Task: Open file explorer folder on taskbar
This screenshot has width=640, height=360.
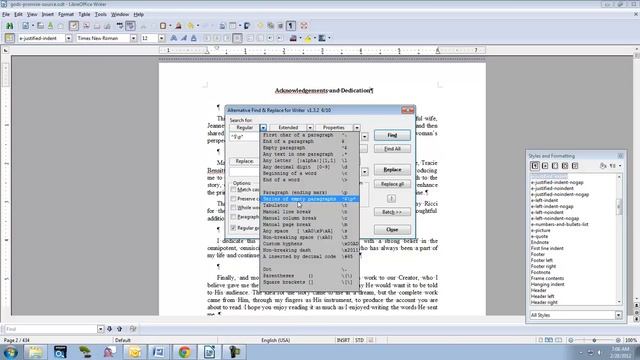Action: coord(36,352)
